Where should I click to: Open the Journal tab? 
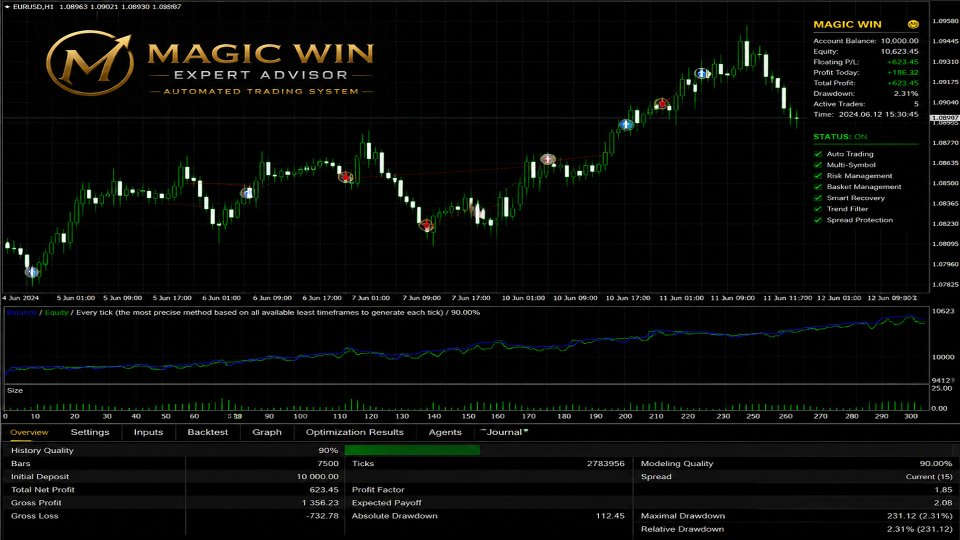click(504, 432)
